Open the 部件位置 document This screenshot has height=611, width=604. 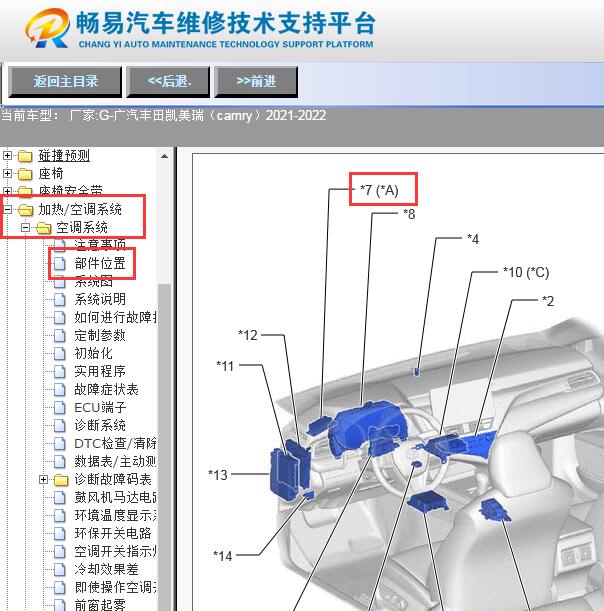point(100,263)
